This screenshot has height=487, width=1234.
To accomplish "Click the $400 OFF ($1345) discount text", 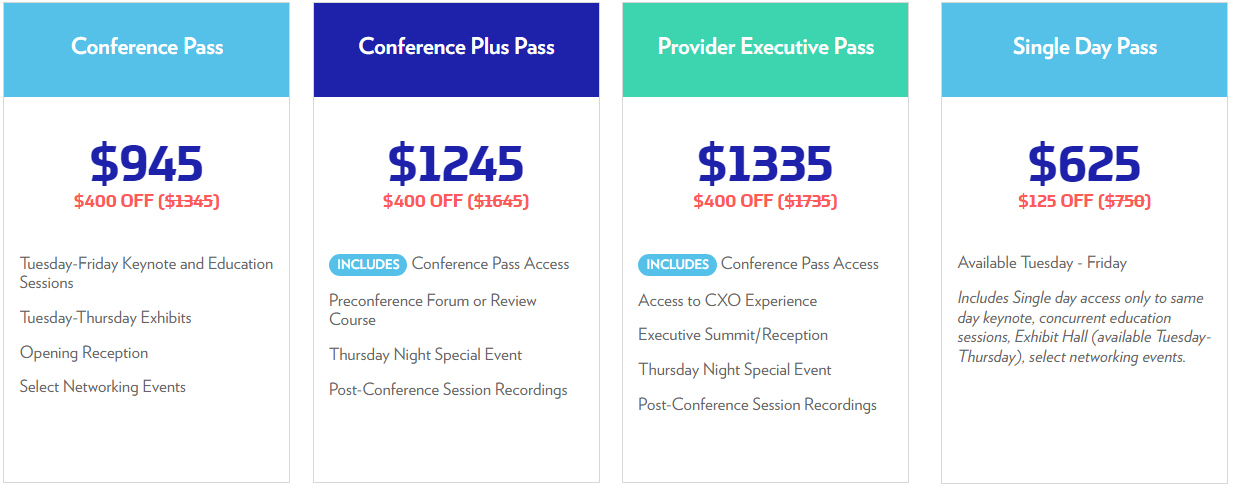I will click(x=147, y=201).
